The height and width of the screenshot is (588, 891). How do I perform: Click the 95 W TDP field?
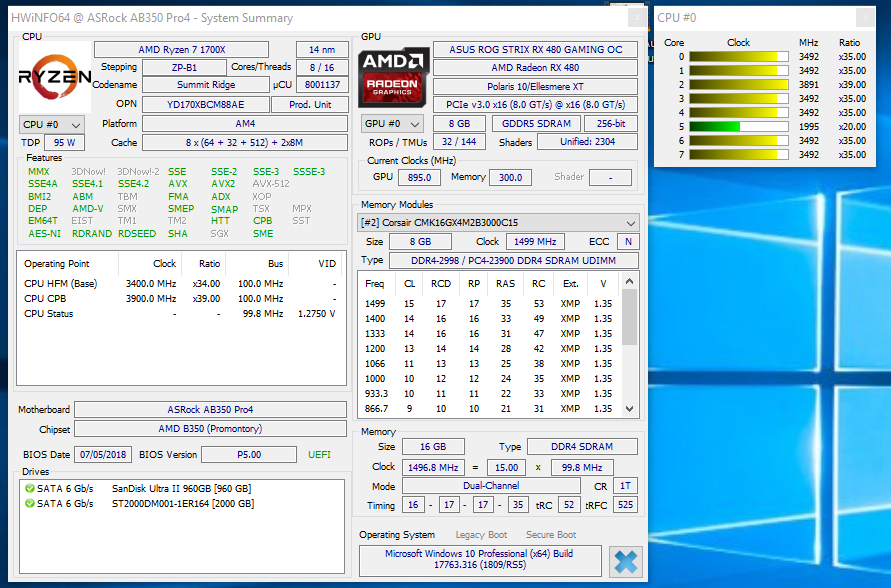point(65,143)
